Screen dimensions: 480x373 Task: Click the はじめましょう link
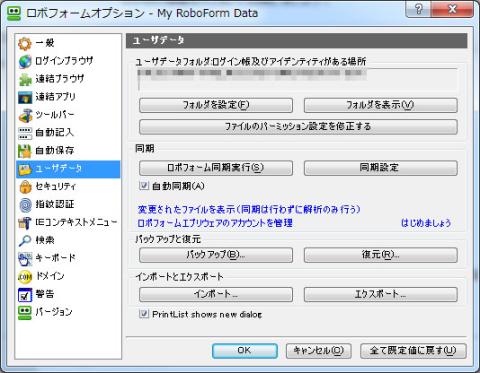[x=426, y=223]
